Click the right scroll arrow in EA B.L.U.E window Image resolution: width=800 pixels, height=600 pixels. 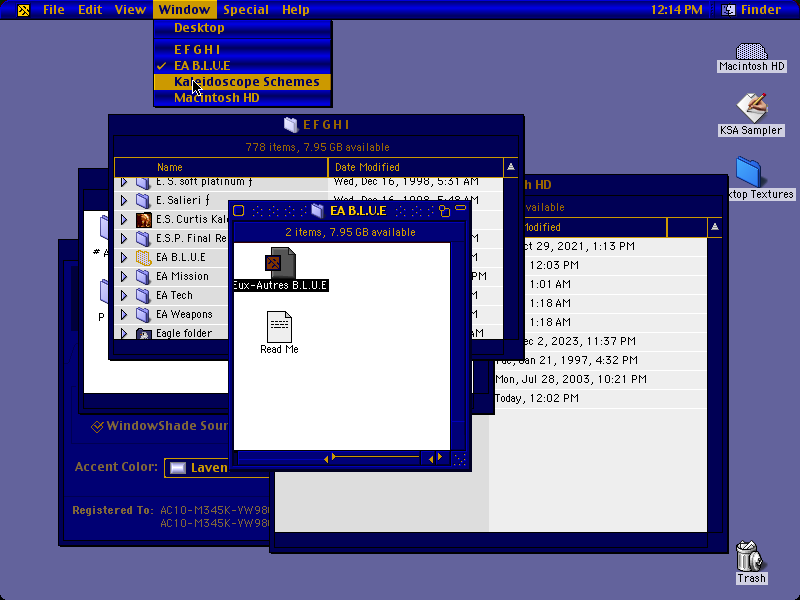coord(440,458)
